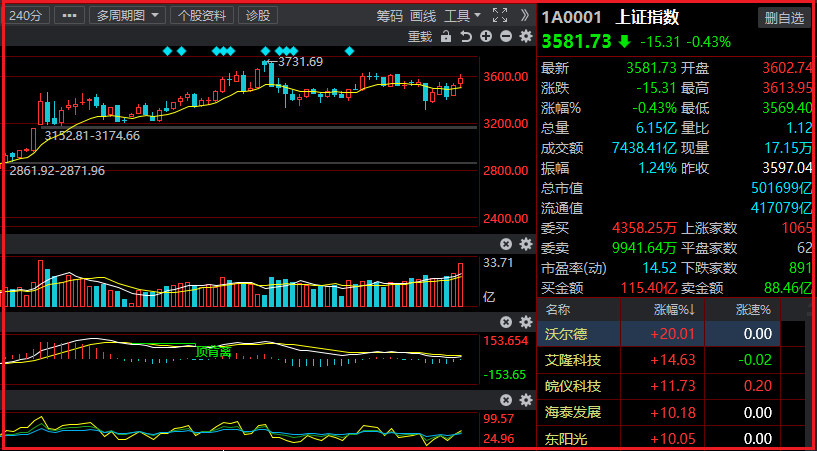The height and width of the screenshot is (451, 817).
Task: Open the 个股资料 tab
Action: click(x=203, y=15)
